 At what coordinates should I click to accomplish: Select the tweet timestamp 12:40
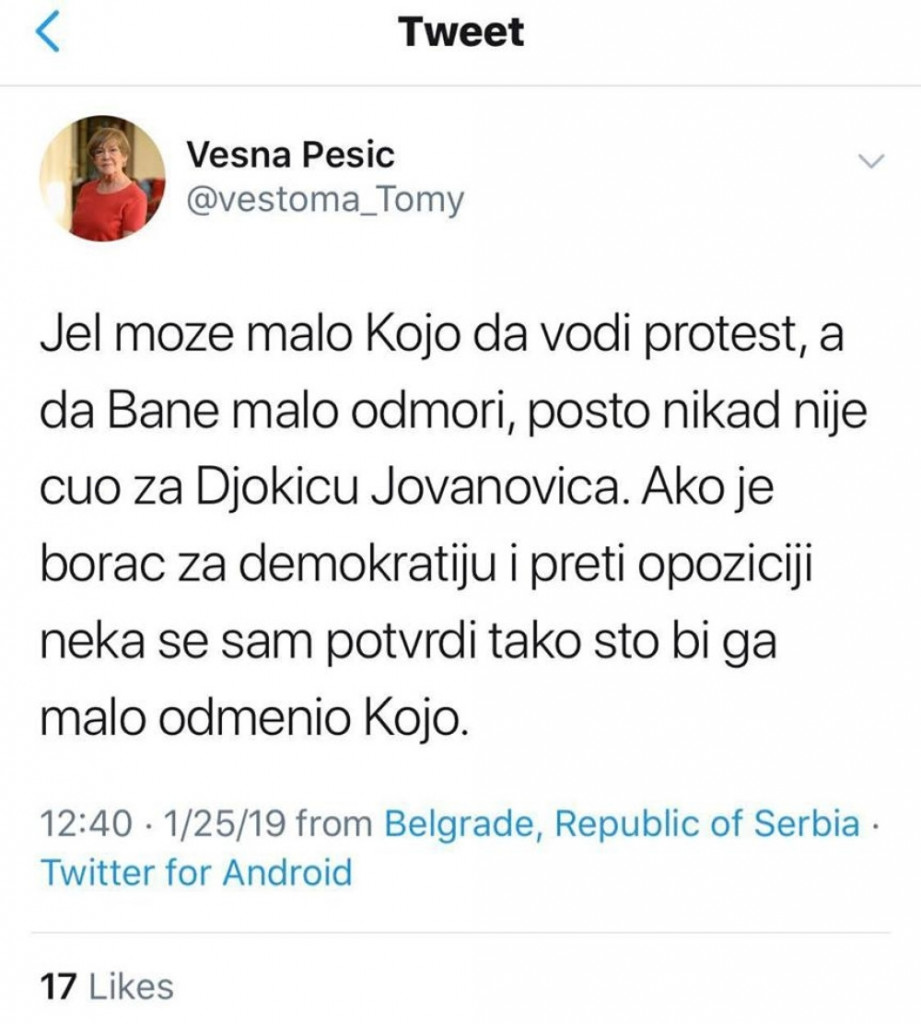pos(86,822)
